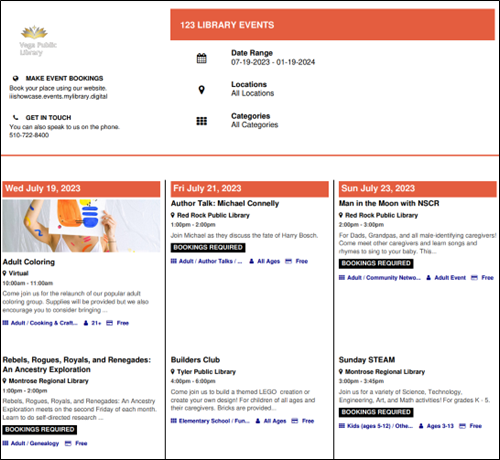Select the Kids (ages 5-12) category link
This screenshot has height=460, width=500.
click(x=380, y=426)
